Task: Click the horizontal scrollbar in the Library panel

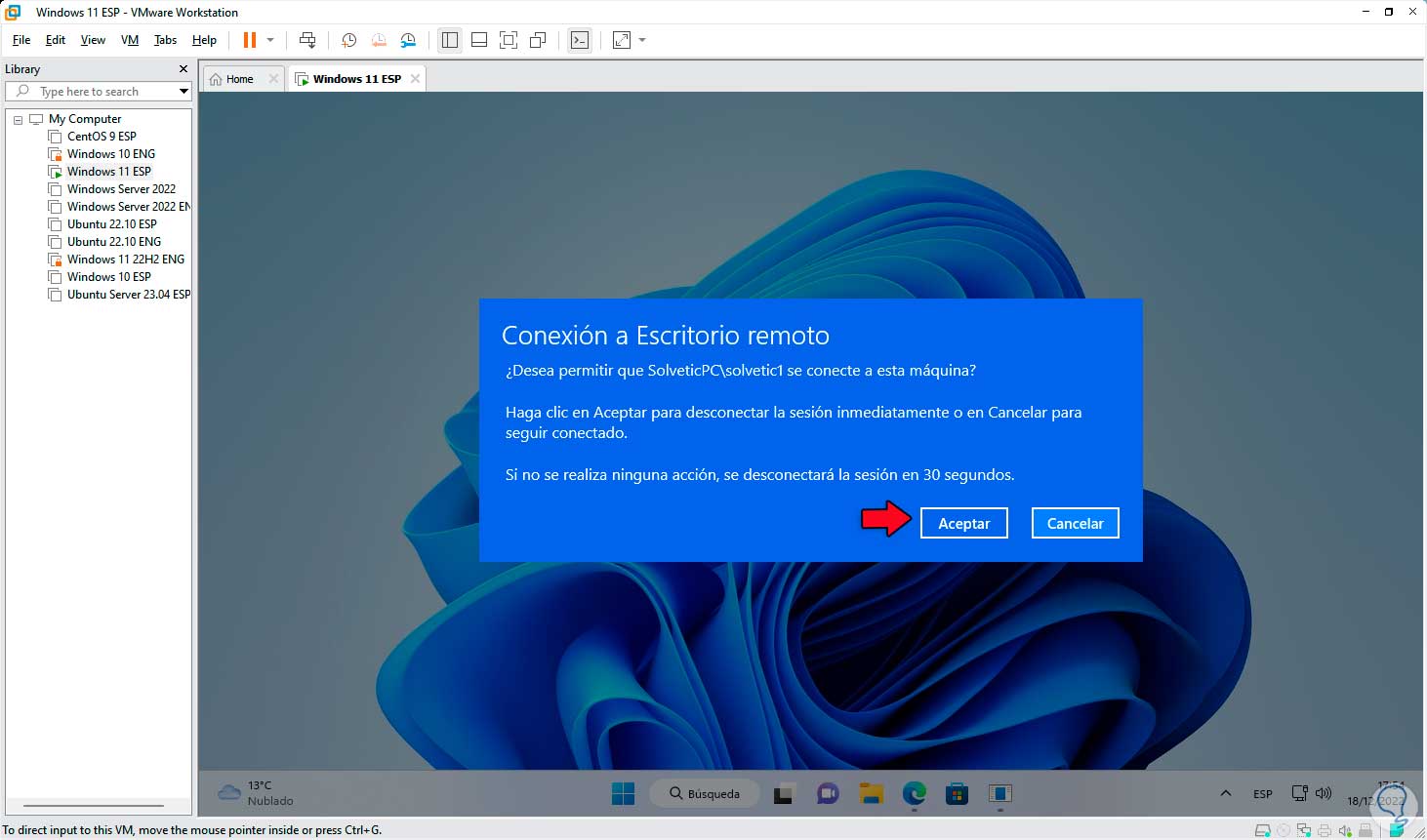Action: coord(94,806)
